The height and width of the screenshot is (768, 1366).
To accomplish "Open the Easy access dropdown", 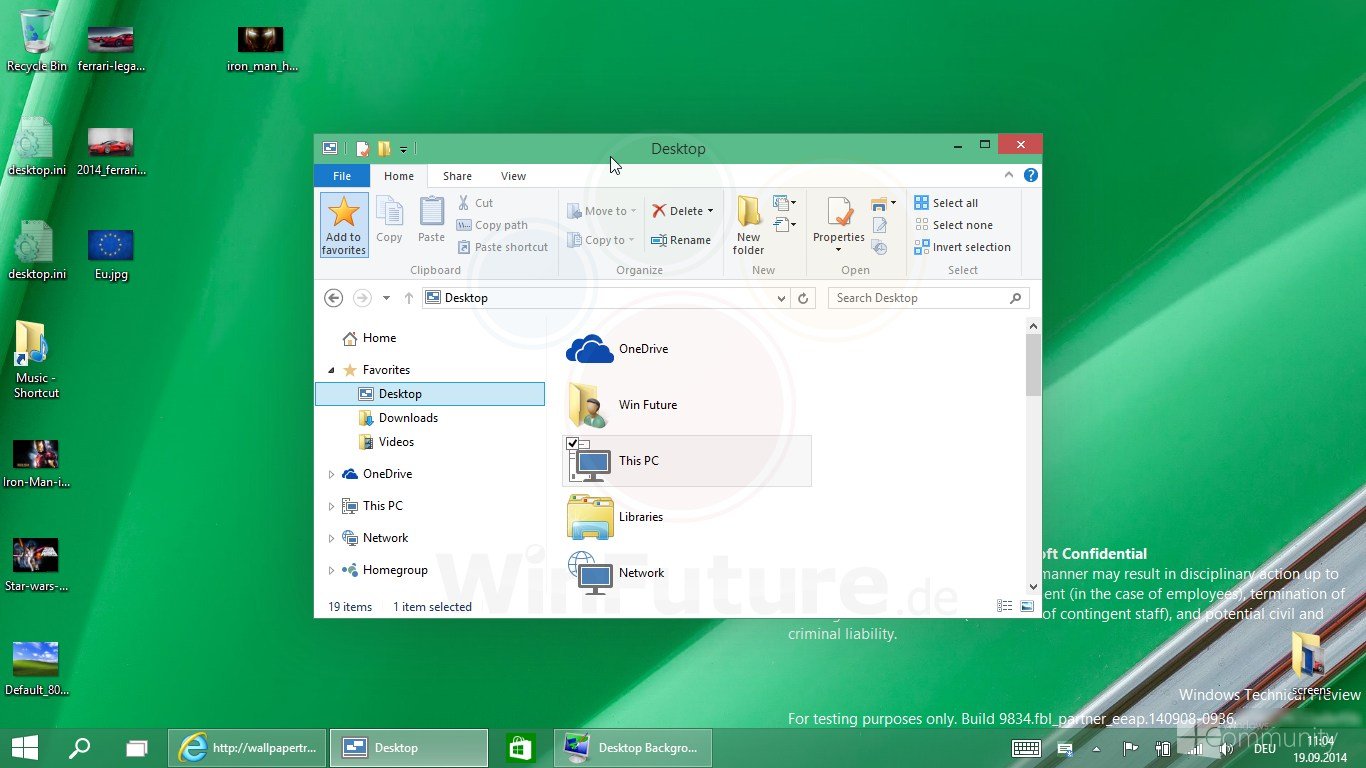I will tap(785, 225).
